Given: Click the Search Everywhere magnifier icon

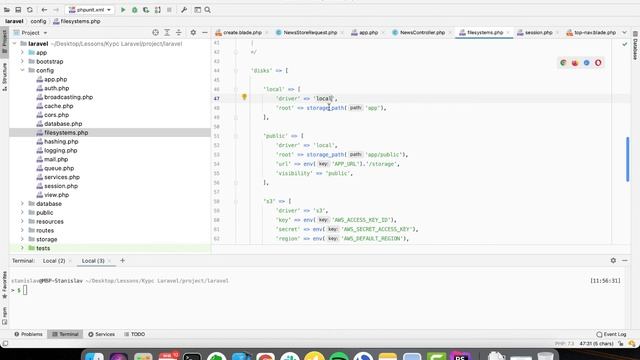Looking at the screenshot, I should click(207, 10).
